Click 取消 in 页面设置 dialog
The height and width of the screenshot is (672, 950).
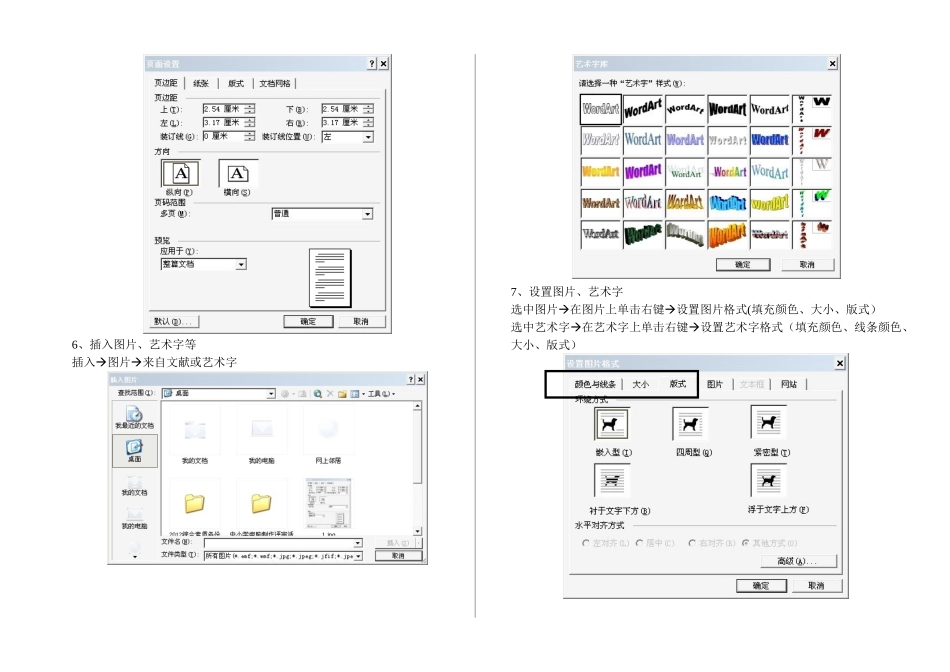[361, 321]
